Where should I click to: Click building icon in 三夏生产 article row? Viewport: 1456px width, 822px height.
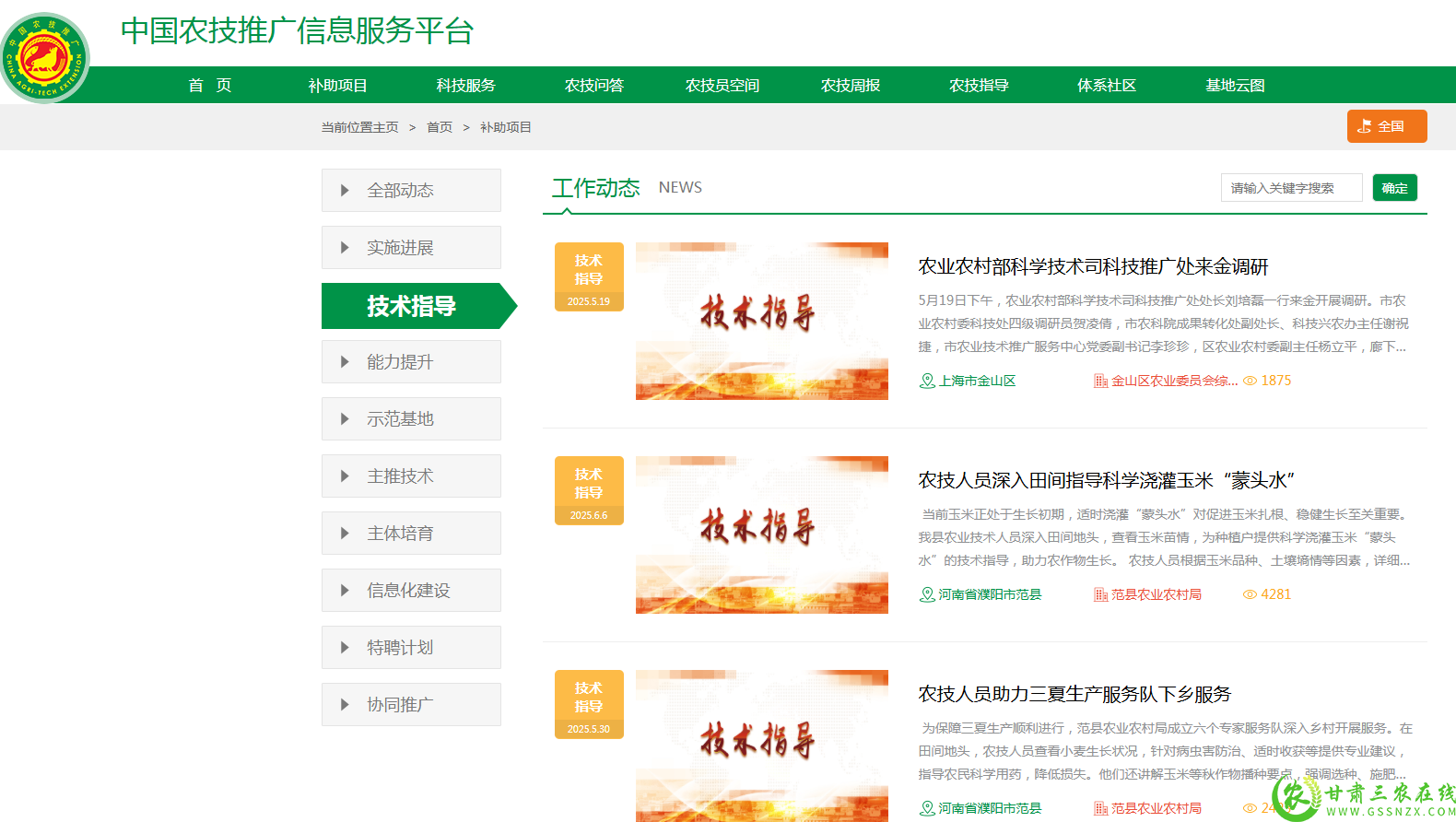point(1100,808)
